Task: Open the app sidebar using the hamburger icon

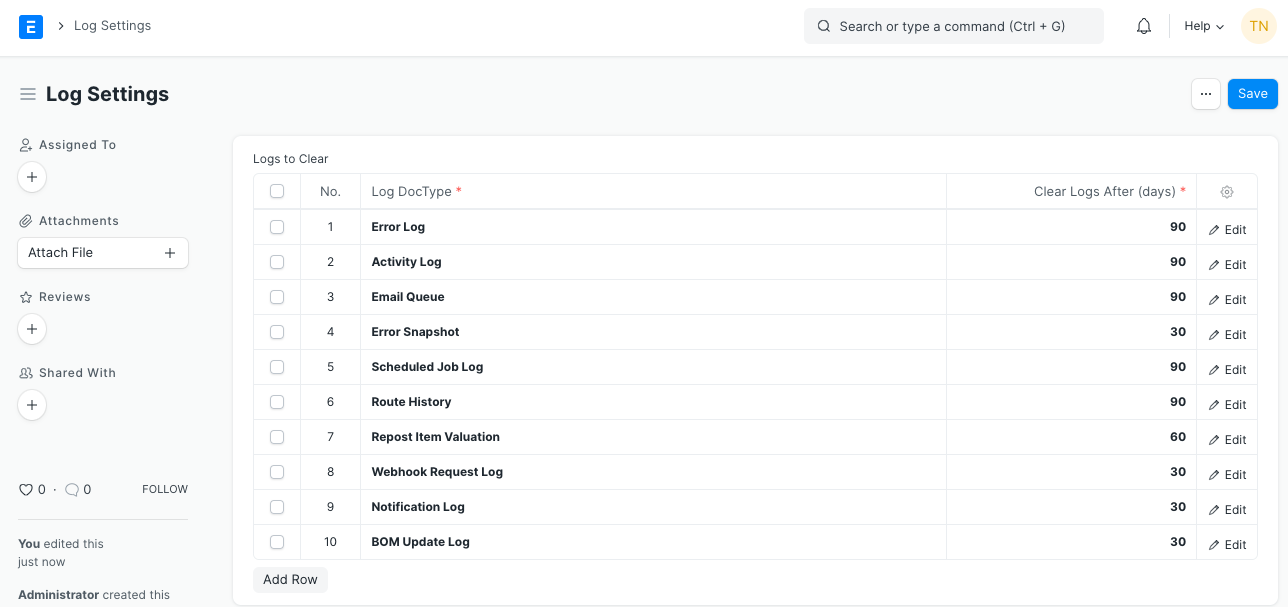Action: (x=27, y=93)
